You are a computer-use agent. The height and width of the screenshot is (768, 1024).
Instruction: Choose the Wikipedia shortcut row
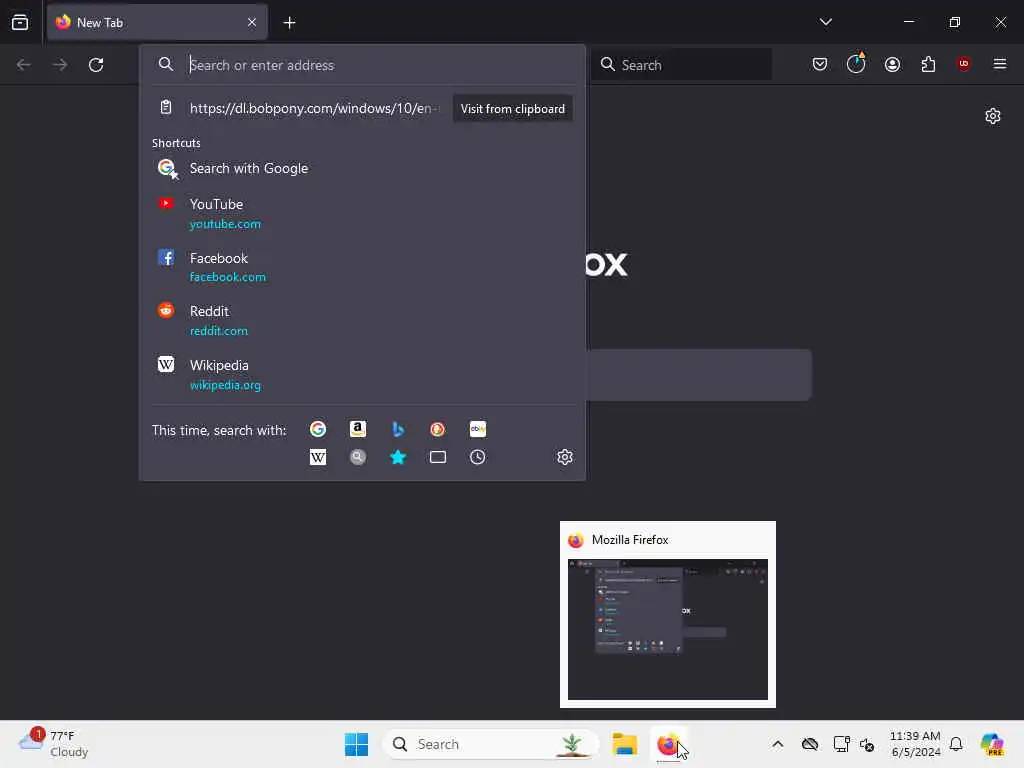pos(362,375)
